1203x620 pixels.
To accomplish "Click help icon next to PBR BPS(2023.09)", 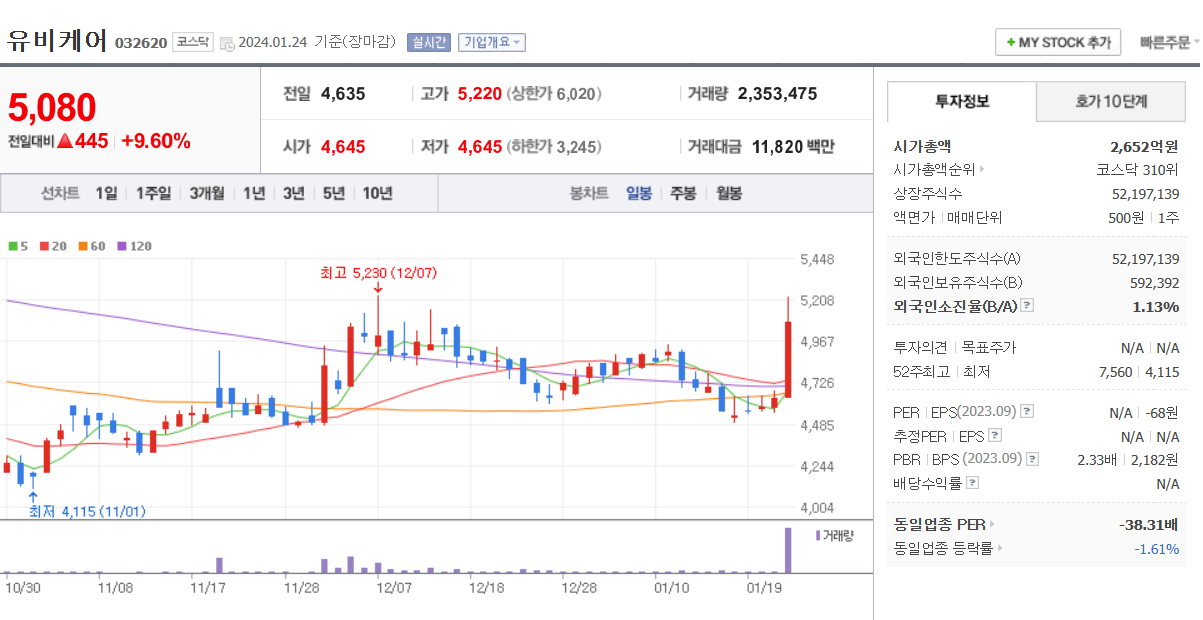I will [x=1033, y=460].
